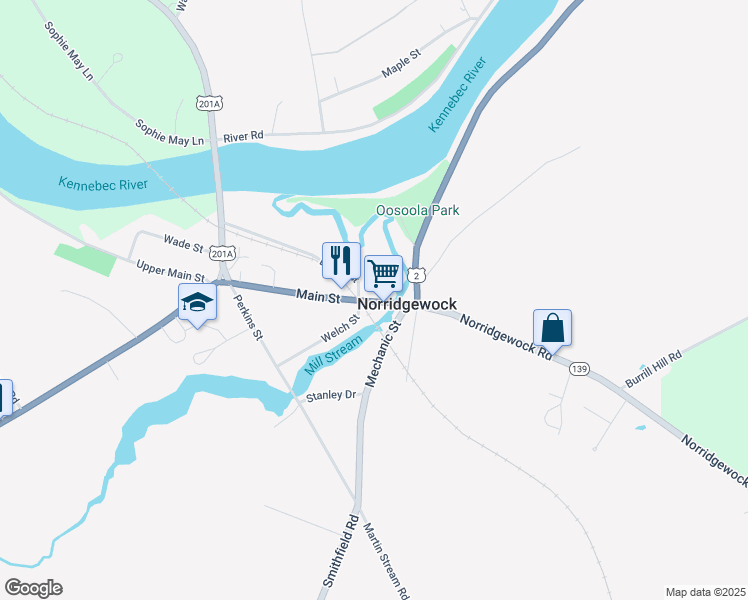Screen dimensions: 748x600
Task: Open the school graduation cap marker
Action: 197,302
